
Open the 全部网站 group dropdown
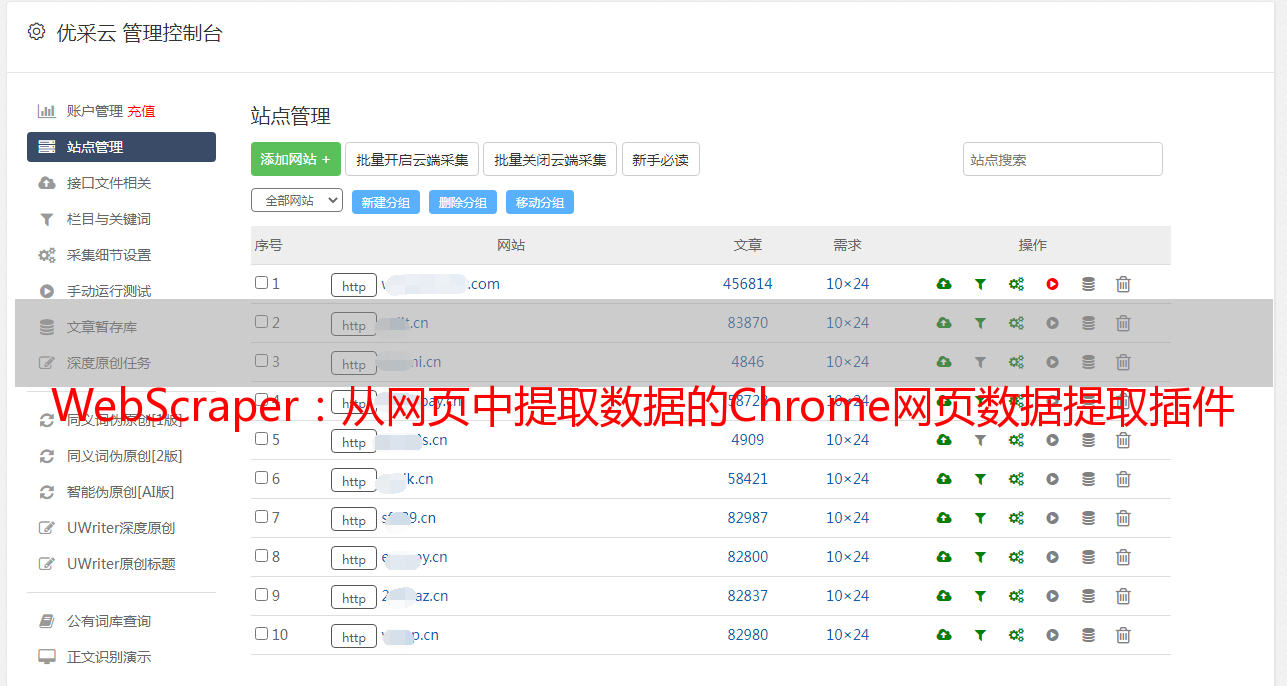(297, 201)
